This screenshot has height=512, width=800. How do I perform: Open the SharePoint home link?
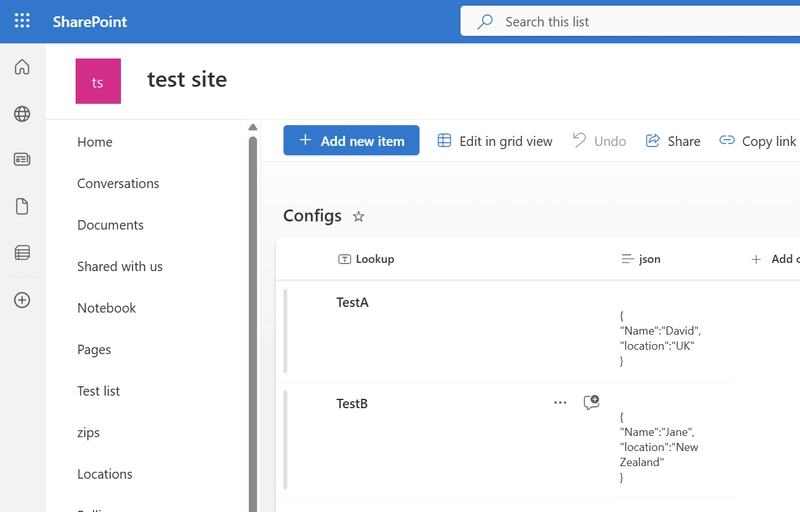tap(90, 21)
